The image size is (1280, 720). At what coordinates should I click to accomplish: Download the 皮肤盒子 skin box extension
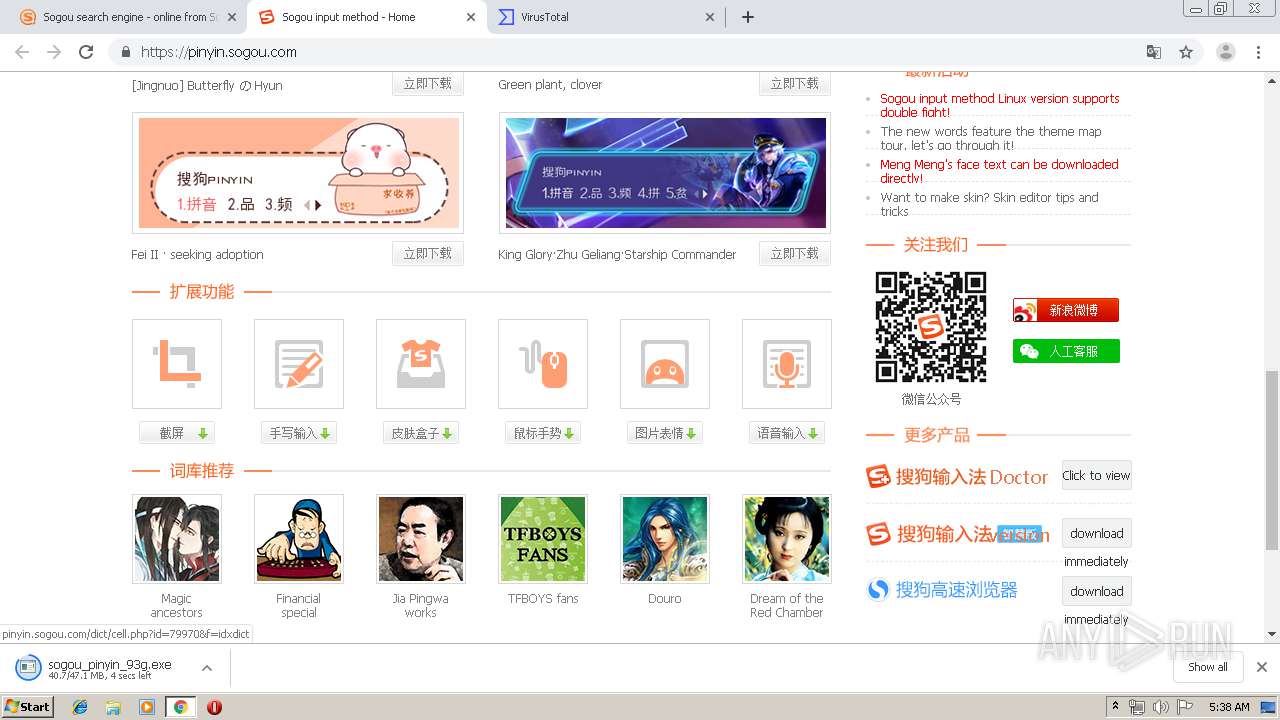[421, 433]
